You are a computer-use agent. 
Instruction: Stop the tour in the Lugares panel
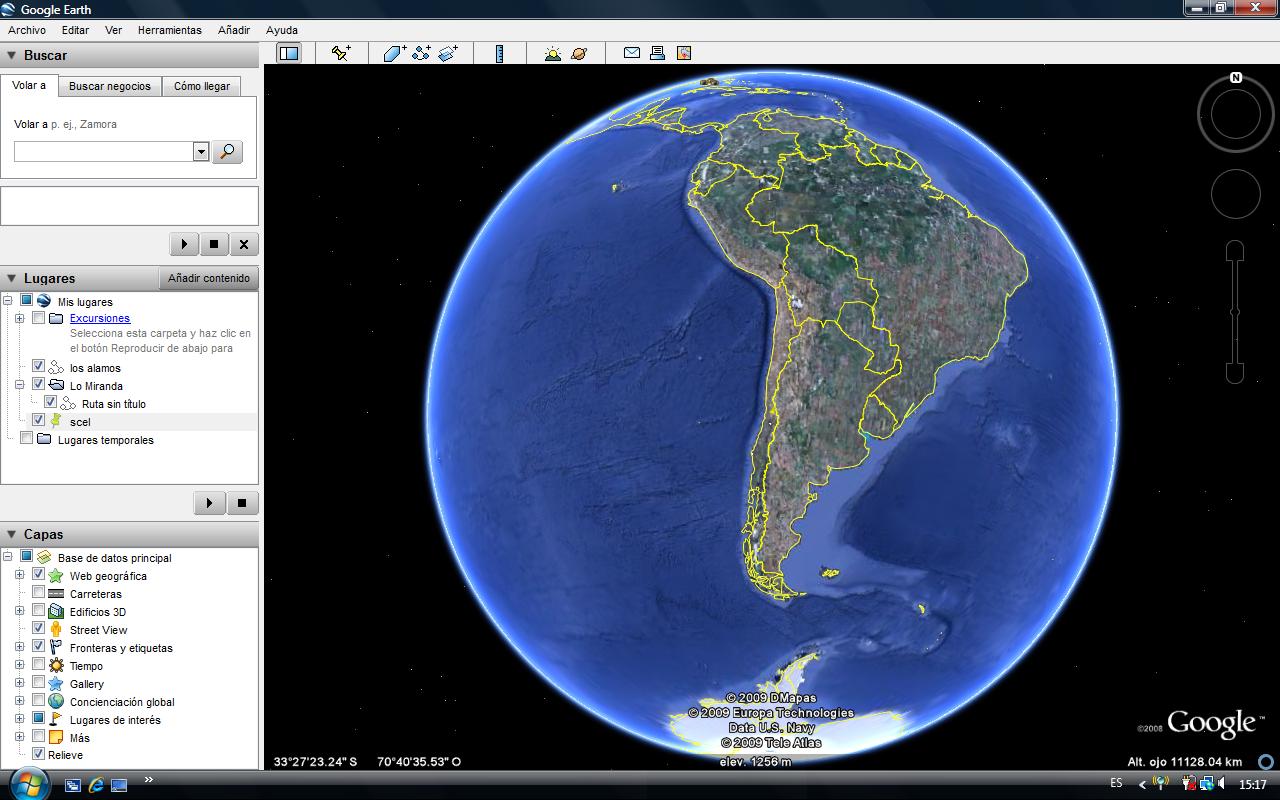tap(242, 503)
